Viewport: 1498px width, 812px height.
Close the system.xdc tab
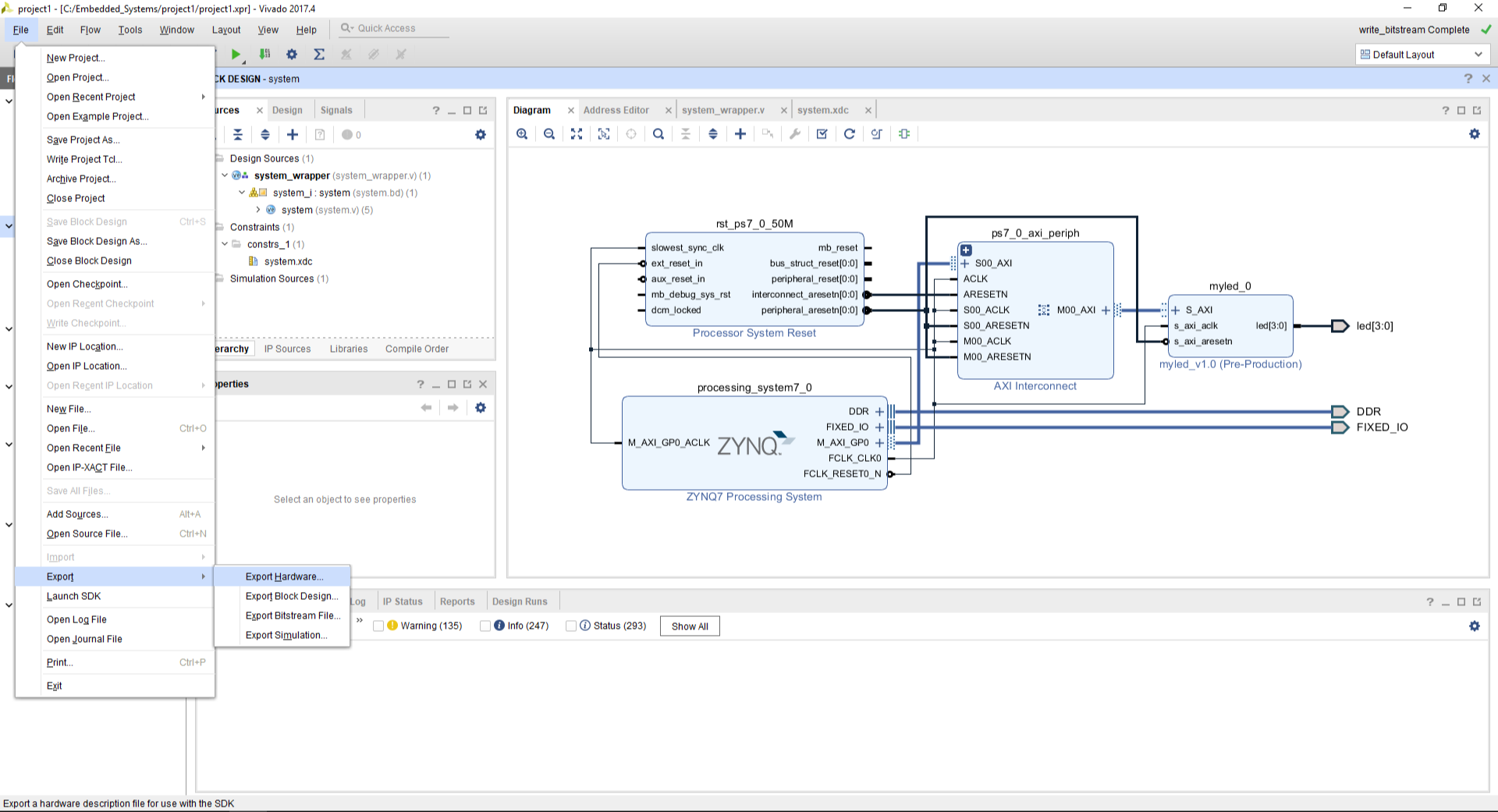(x=868, y=110)
